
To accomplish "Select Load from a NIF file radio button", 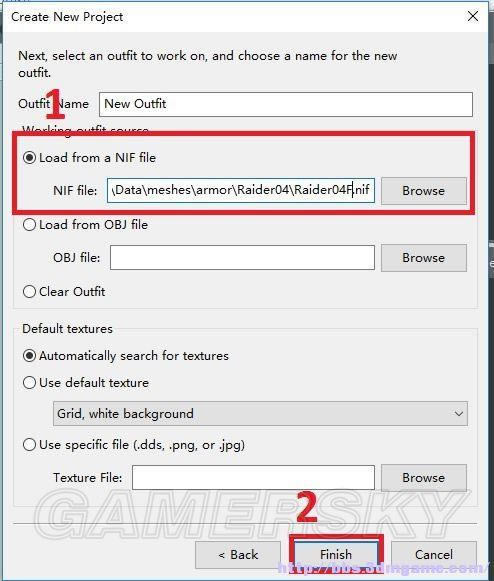I will coord(30,157).
